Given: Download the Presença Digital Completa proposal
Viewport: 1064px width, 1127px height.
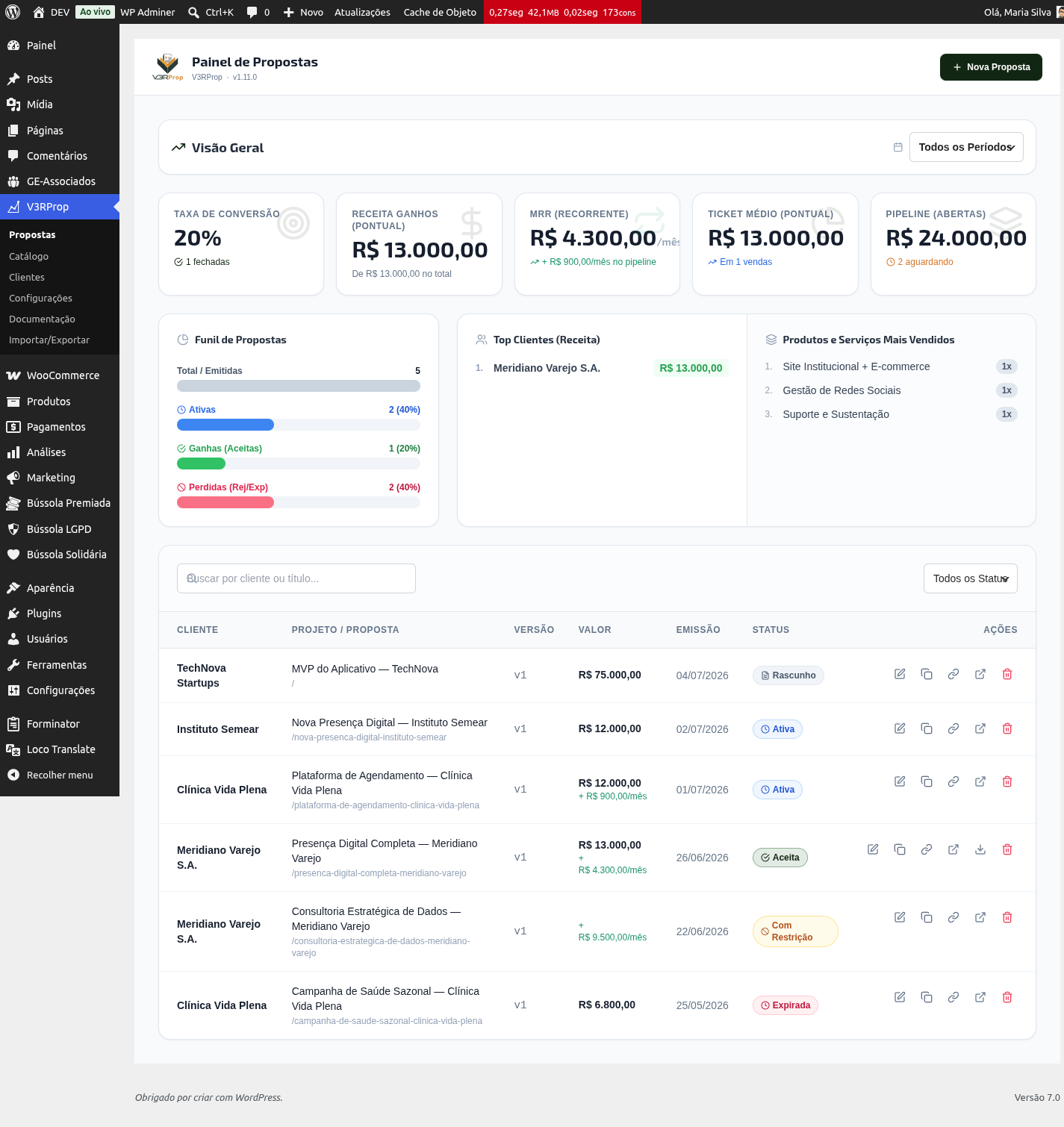Looking at the screenshot, I should pyautogui.click(x=980, y=849).
